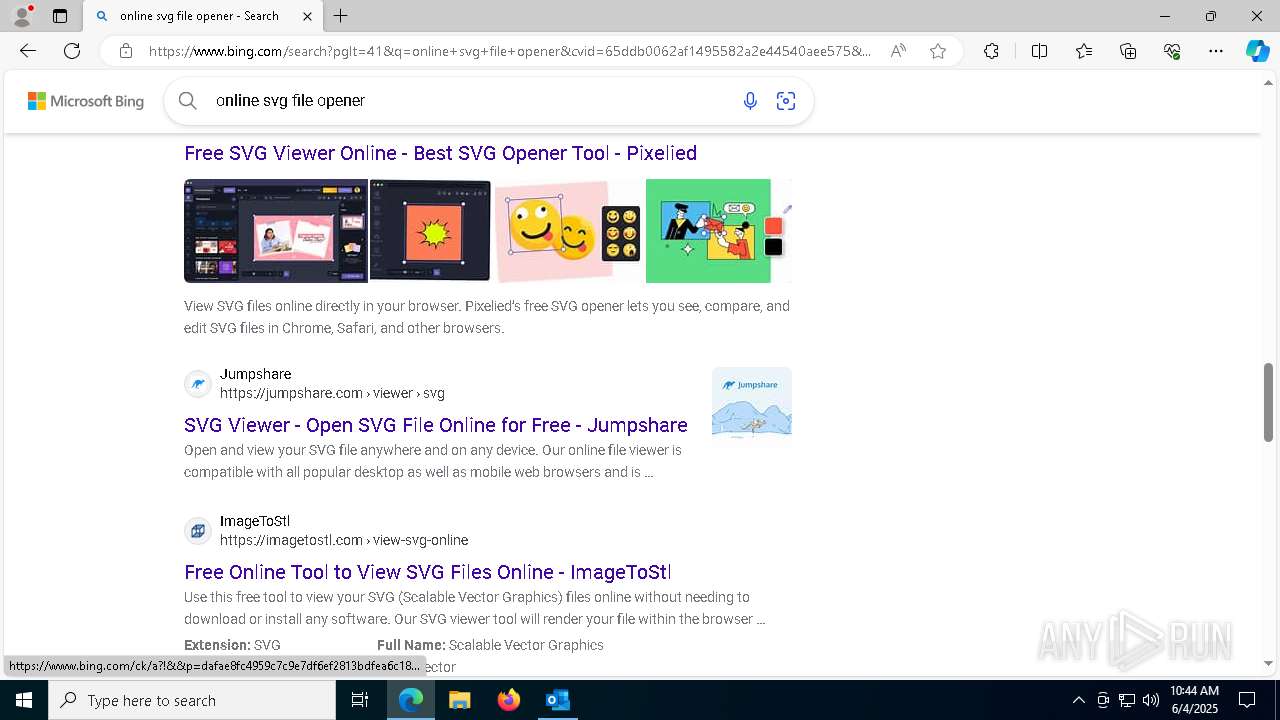The image size is (1280, 720).
Task: Click scrollbar up arrow
Action: pos(1268,82)
